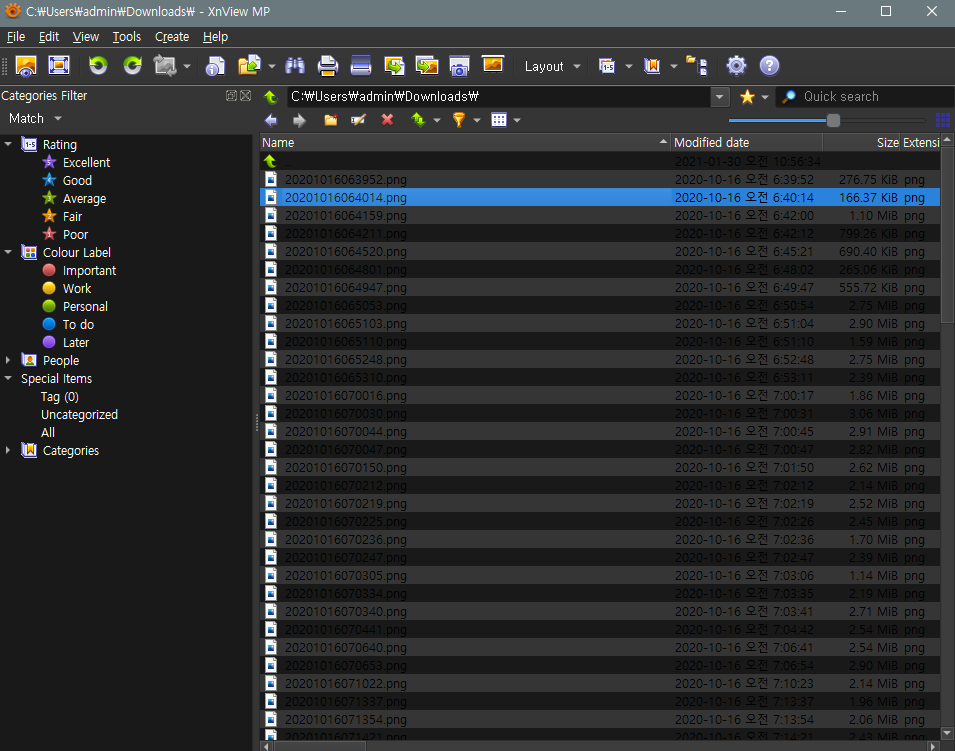Toggle the Important colour label filter

[89, 270]
